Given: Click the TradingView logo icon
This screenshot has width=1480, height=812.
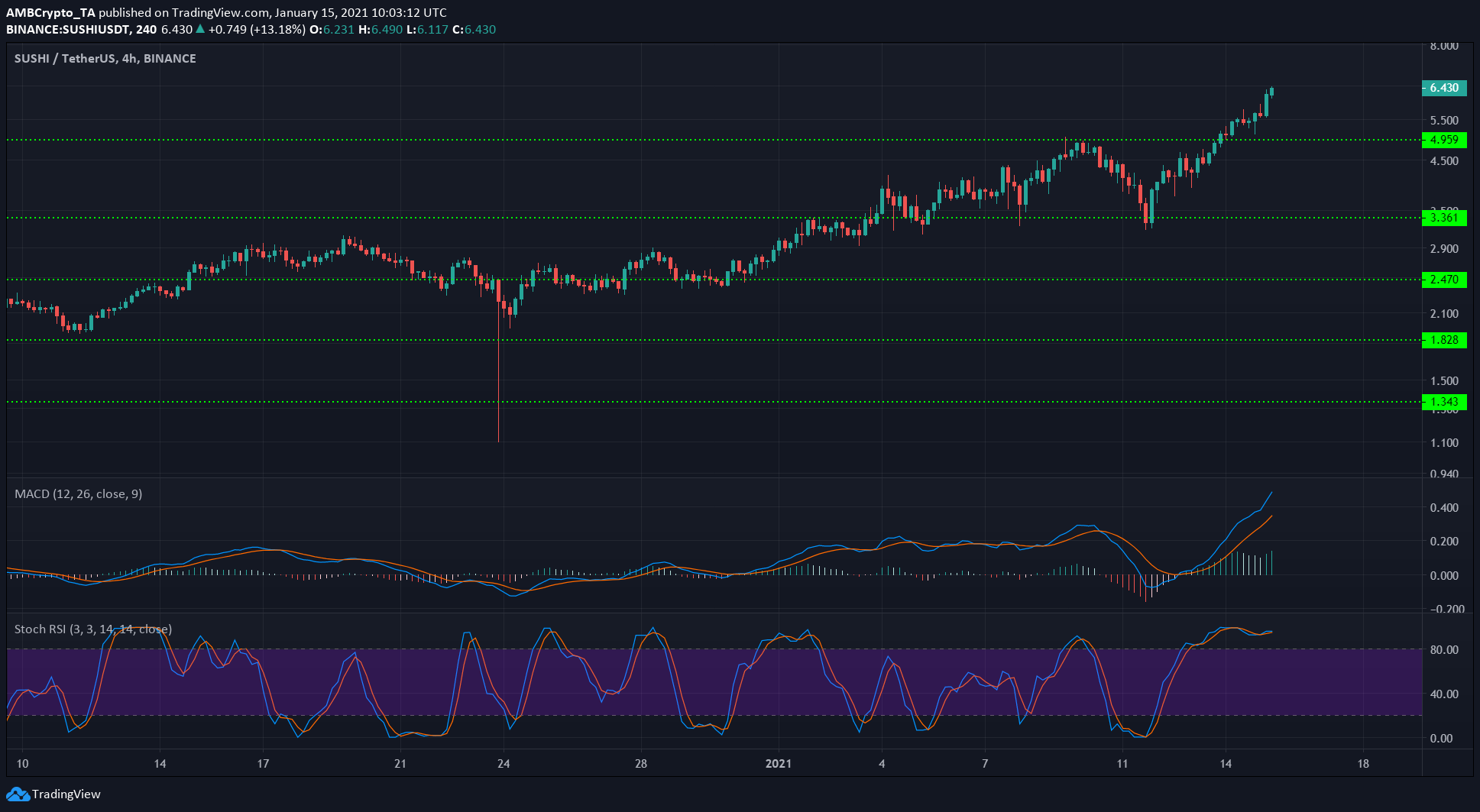Looking at the screenshot, I should 18,794.
